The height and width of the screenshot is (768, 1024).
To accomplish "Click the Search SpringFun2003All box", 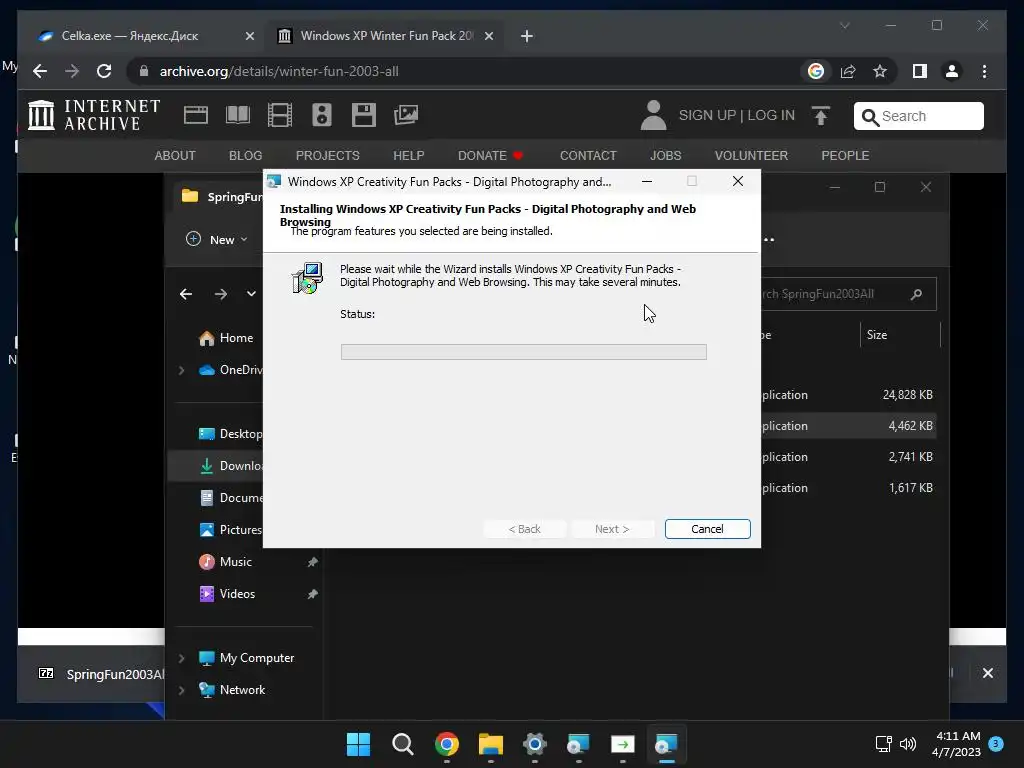I will [x=848, y=294].
